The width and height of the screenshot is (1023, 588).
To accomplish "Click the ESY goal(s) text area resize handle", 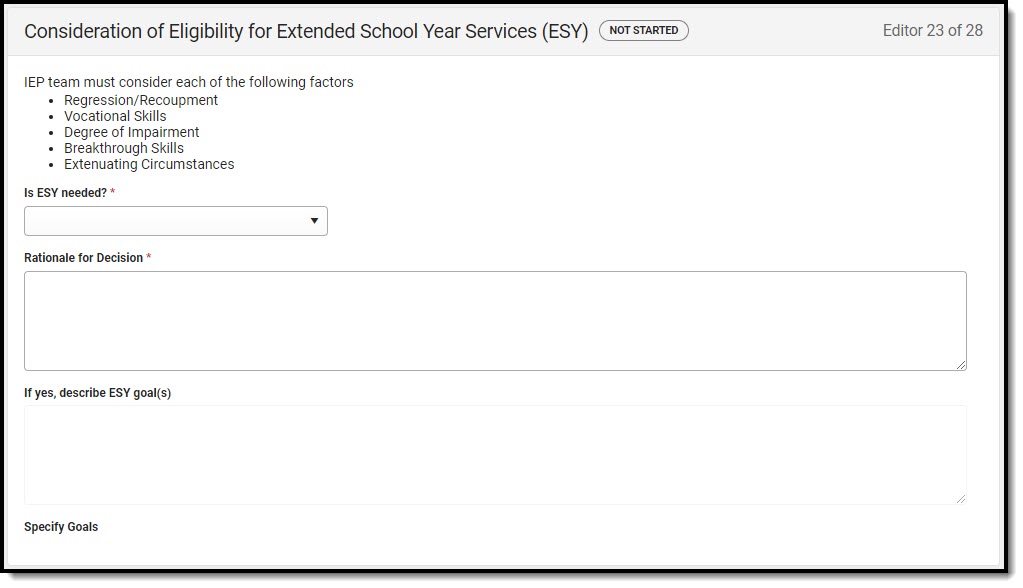I will click(961, 499).
